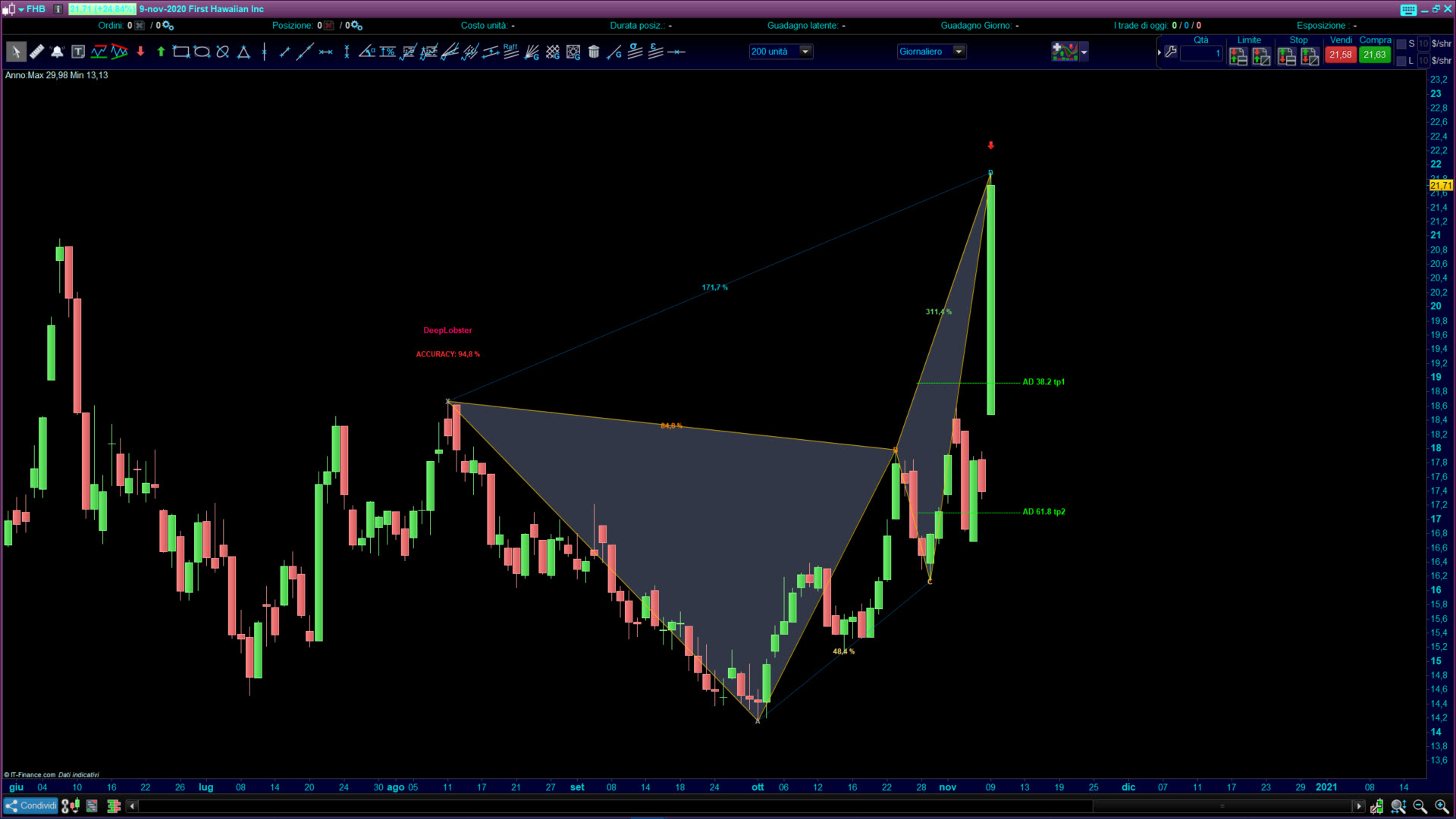This screenshot has height=819, width=1456.
Task: Select the text annotation tool
Action: (x=78, y=52)
